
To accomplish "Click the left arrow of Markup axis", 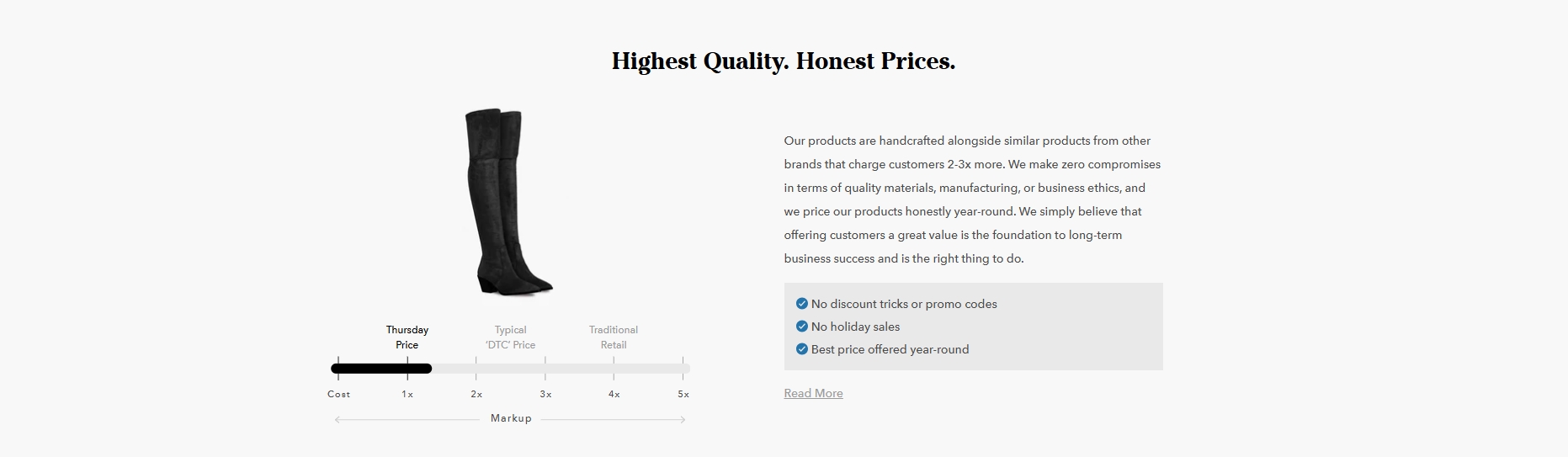I will coord(338,419).
